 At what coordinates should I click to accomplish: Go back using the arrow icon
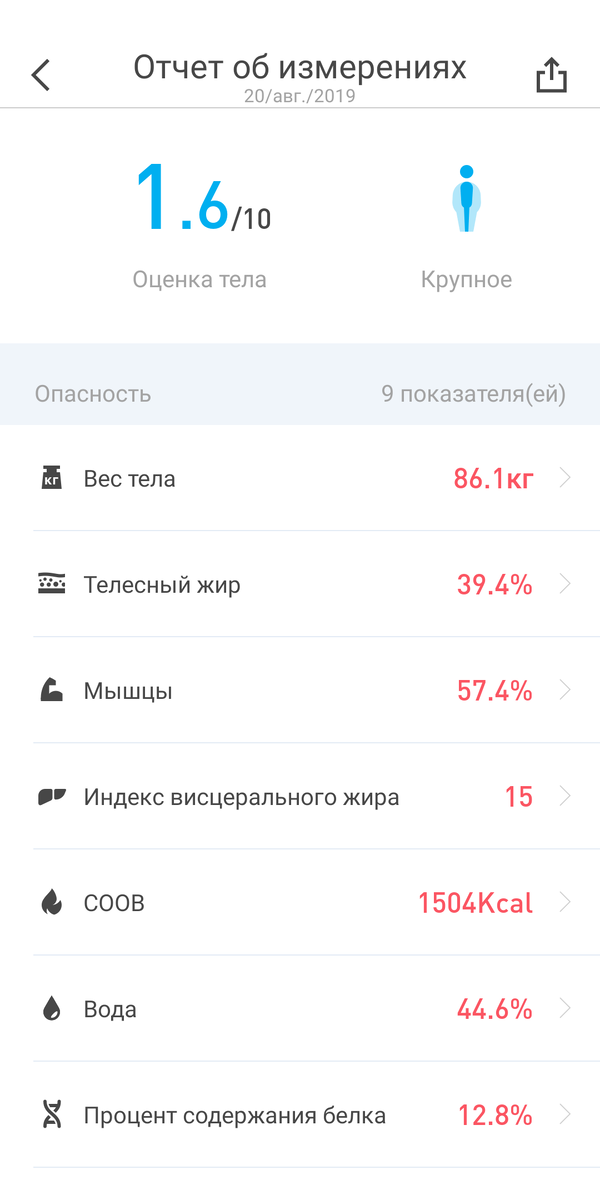coord(40,74)
